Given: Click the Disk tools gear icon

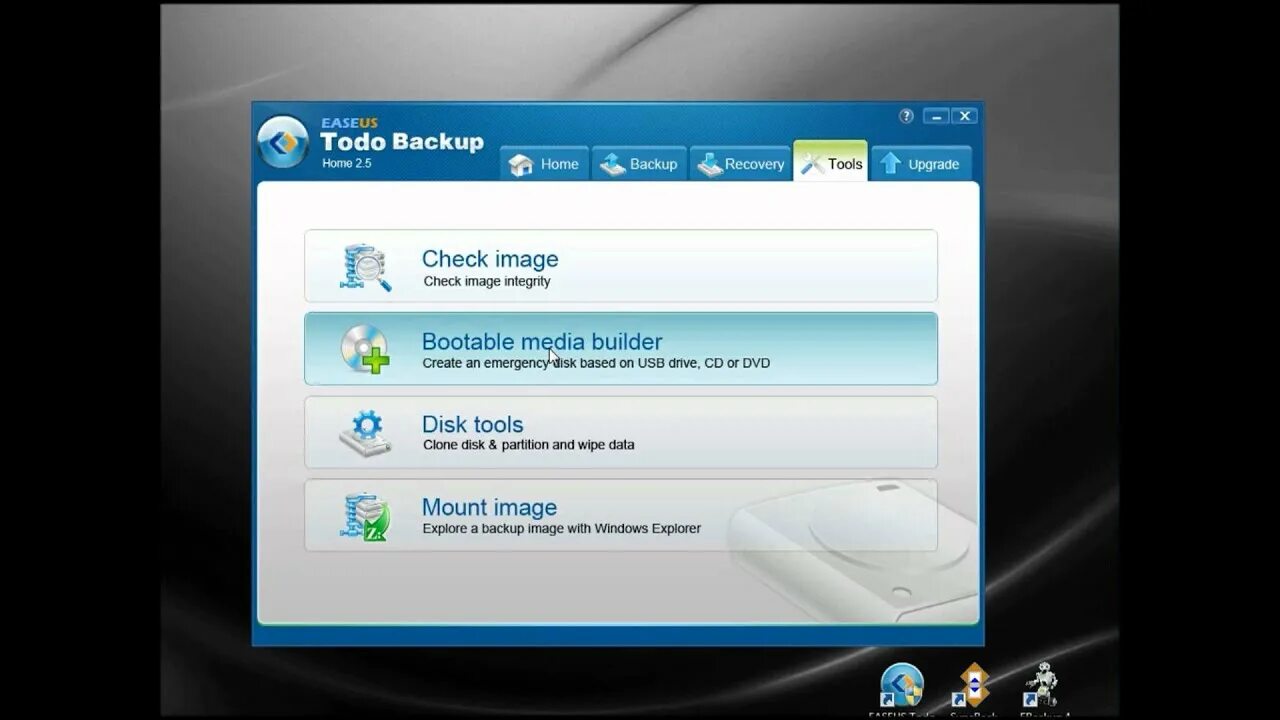Looking at the screenshot, I should point(365,432).
